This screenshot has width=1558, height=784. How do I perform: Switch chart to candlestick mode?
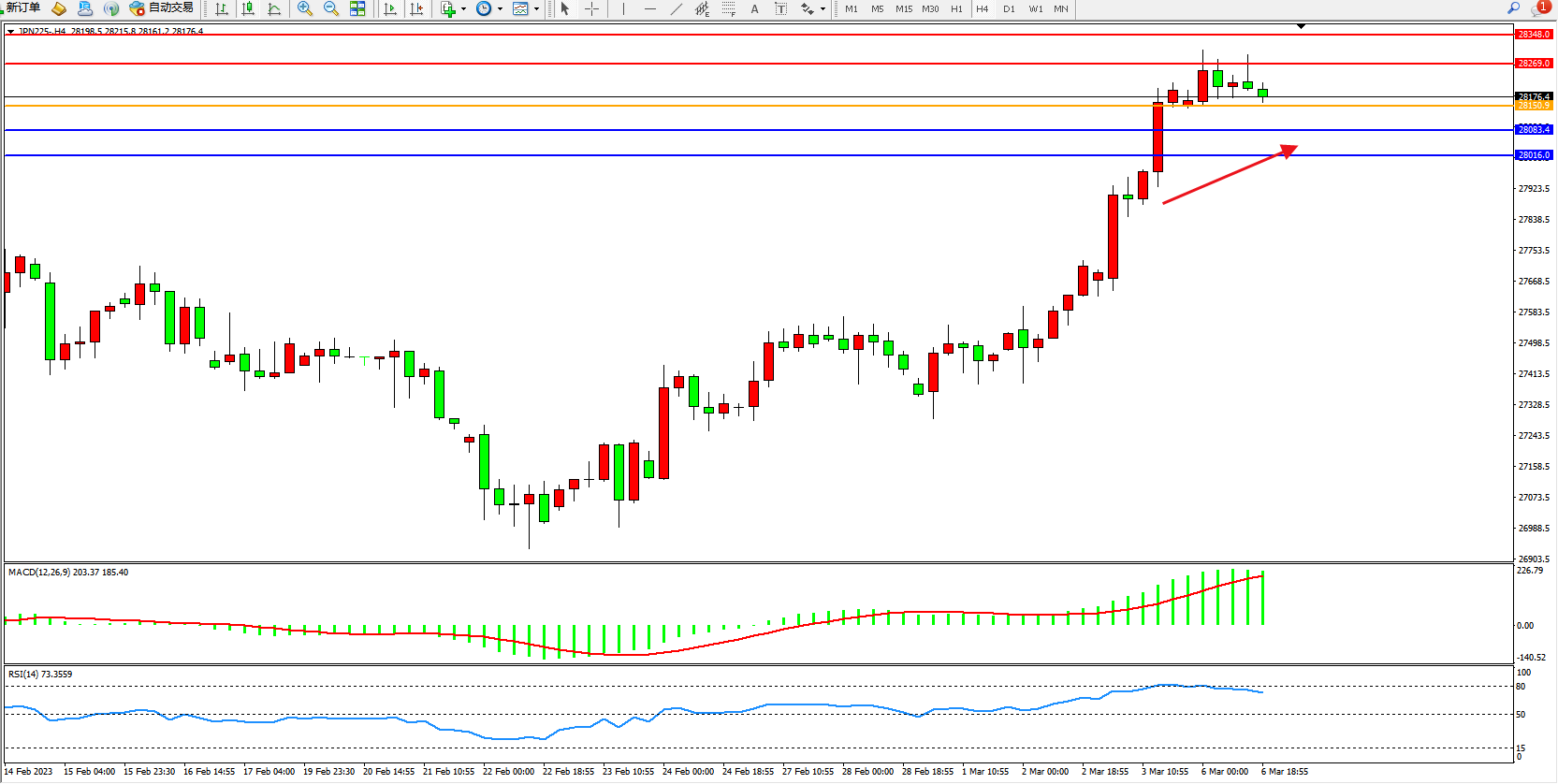tap(248, 8)
